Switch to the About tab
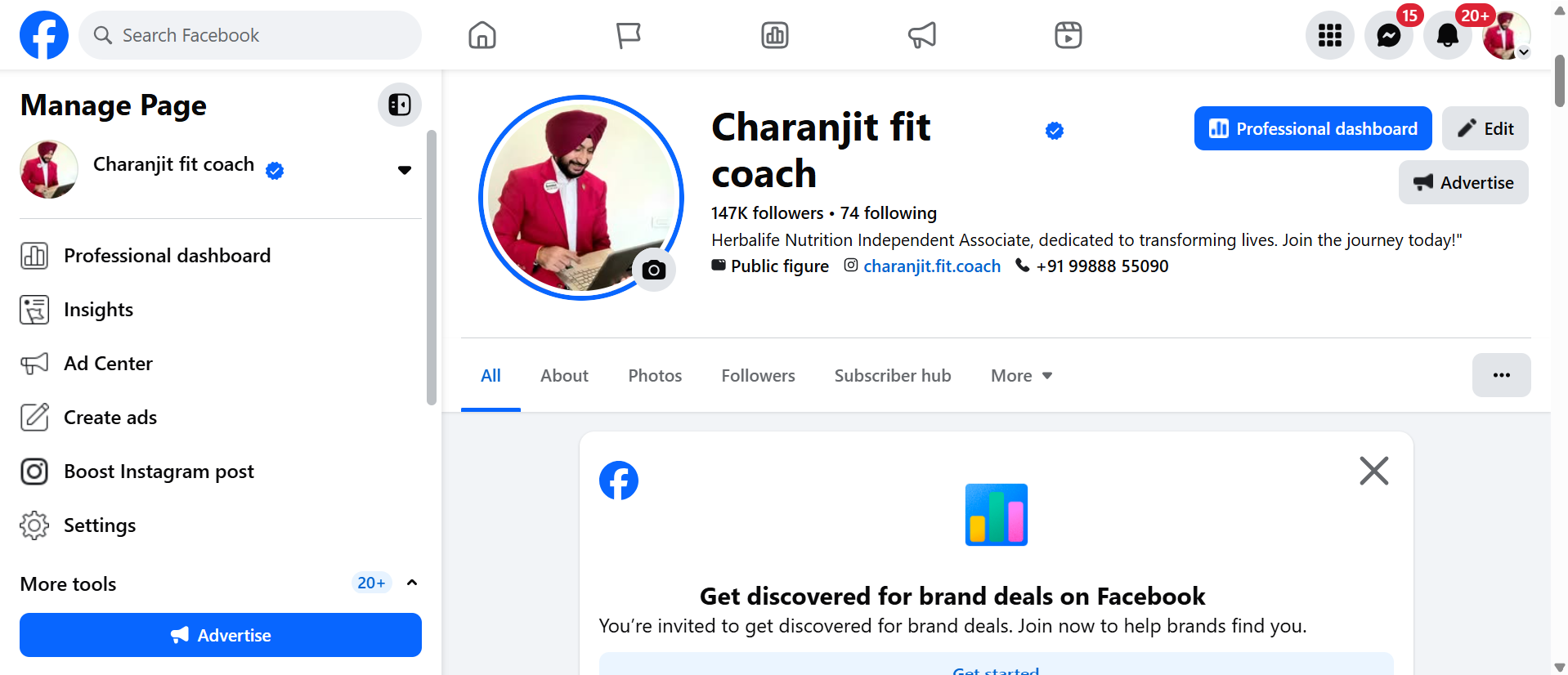 click(x=564, y=376)
